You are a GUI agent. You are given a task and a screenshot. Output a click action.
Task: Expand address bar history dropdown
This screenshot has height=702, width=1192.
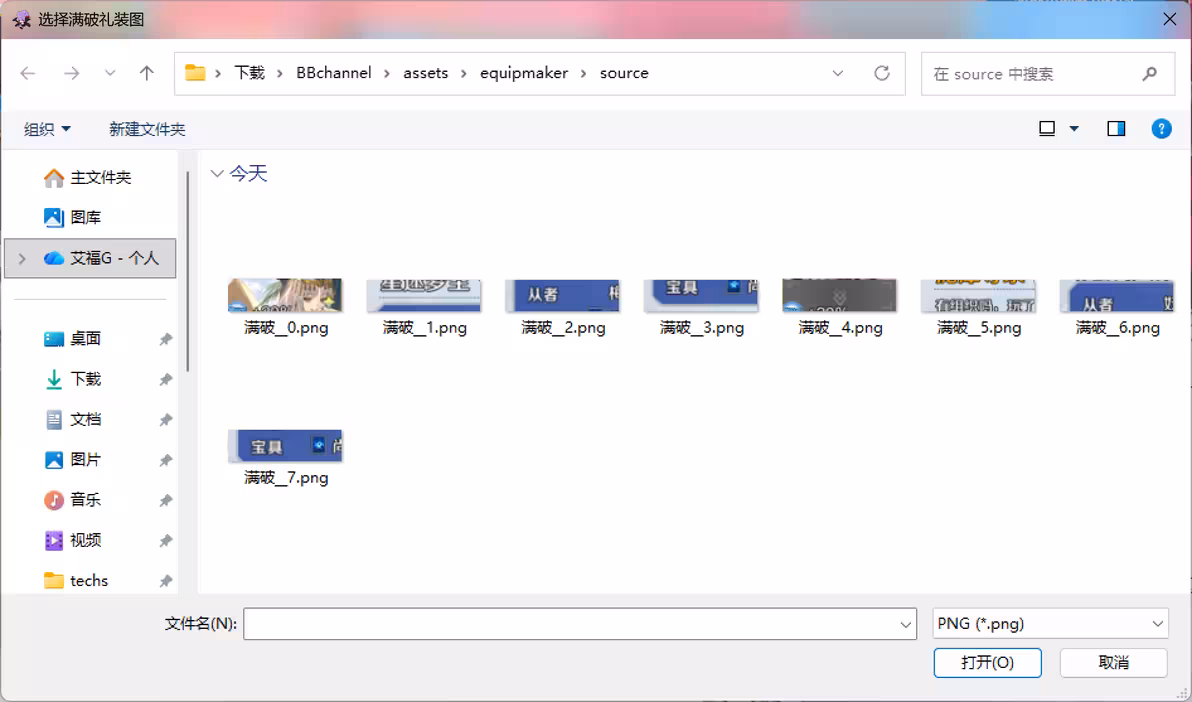[838, 74]
